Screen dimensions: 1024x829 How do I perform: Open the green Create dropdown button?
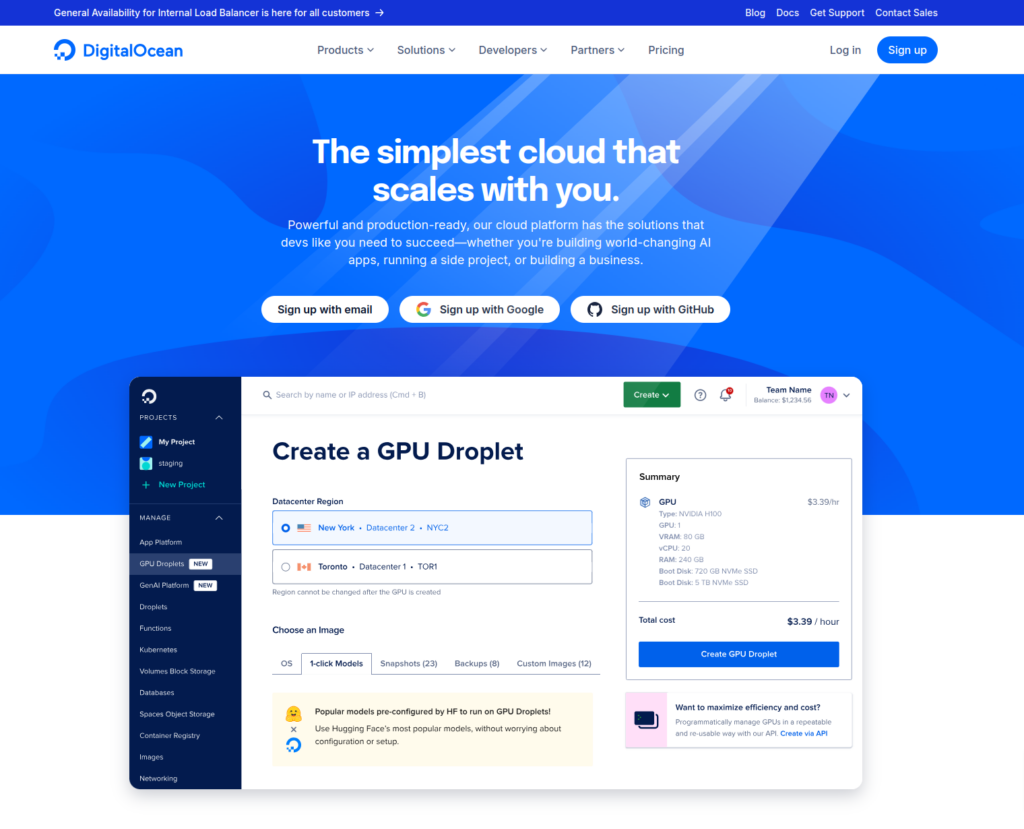pyautogui.click(x=652, y=395)
